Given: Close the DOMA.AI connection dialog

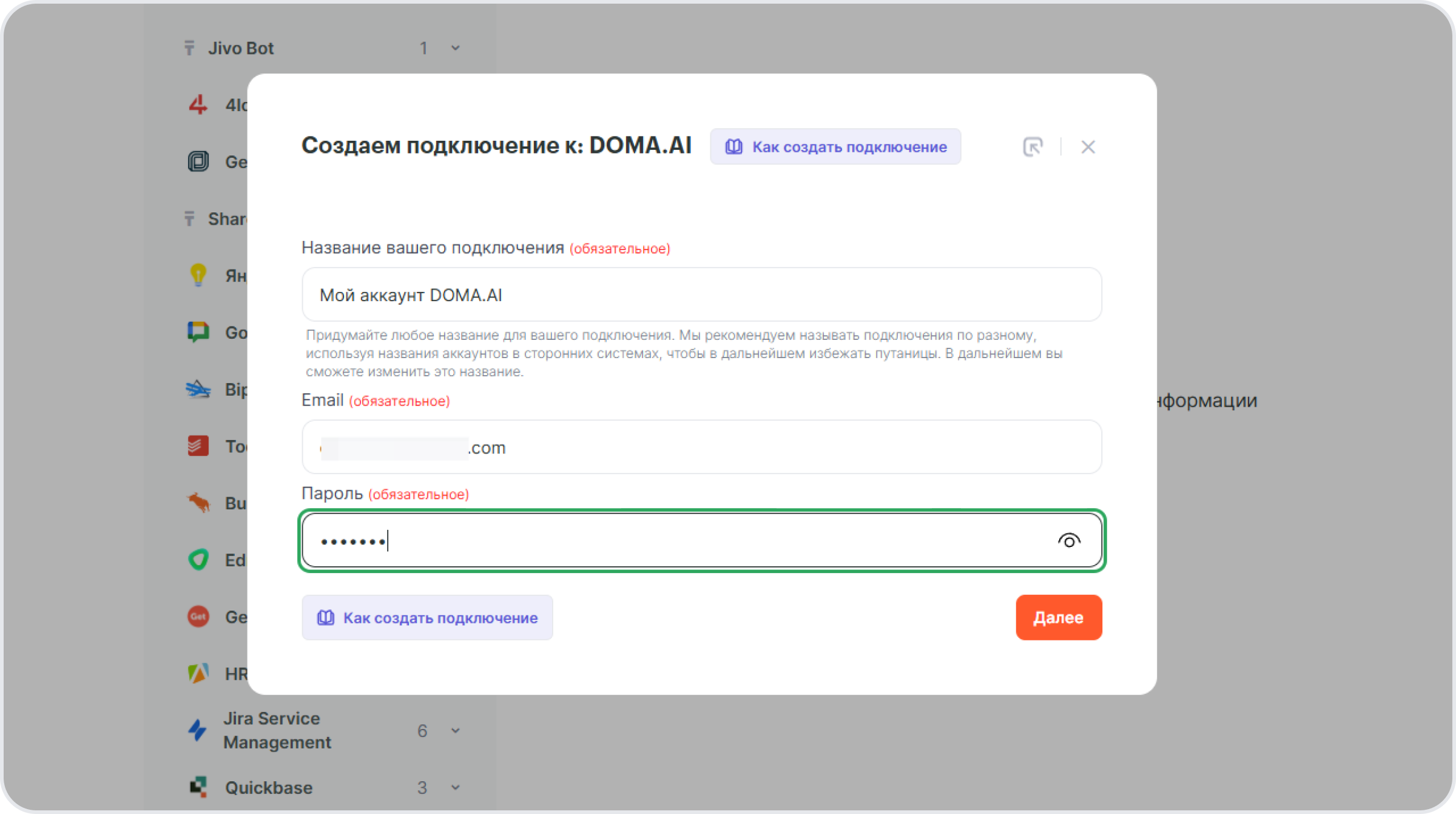Looking at the screenshot, I should (x=1088, y=147).
